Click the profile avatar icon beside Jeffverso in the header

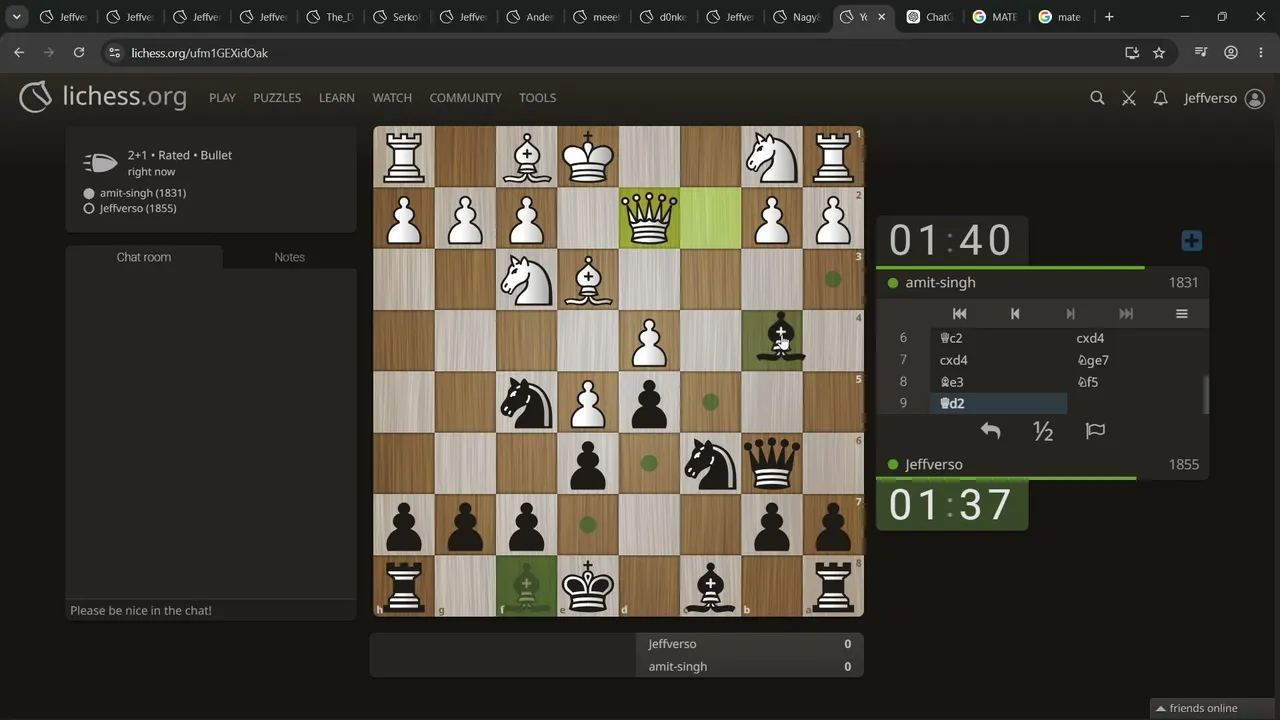coord(1255,98)
